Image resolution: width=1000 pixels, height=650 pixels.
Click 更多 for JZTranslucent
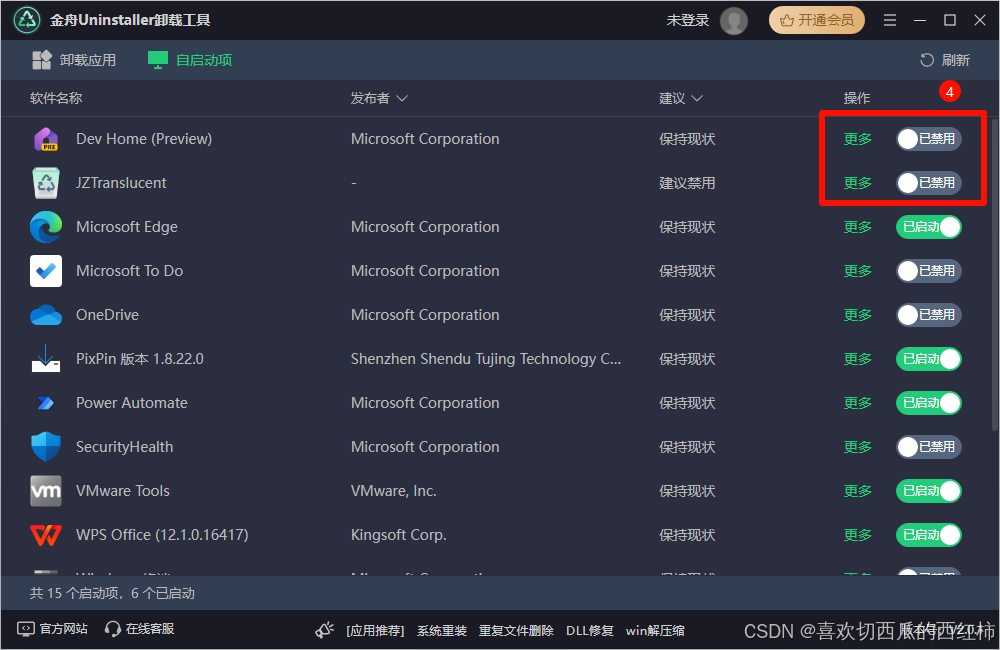click(857, 182)
